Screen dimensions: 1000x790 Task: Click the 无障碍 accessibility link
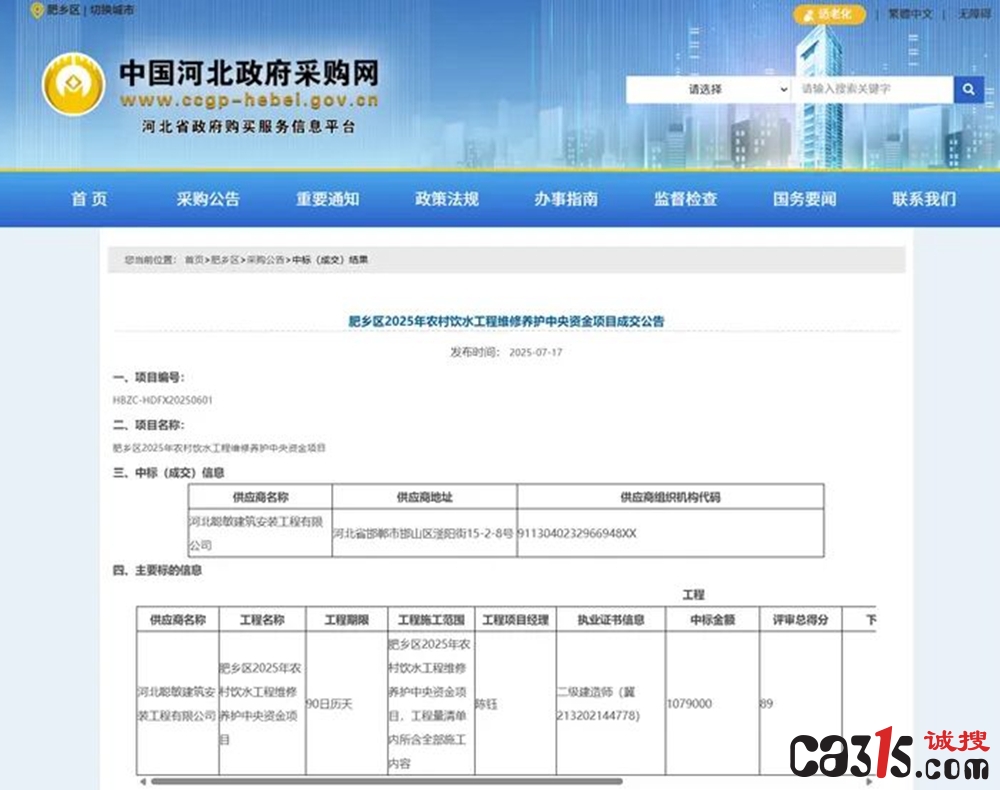[x=974, y=13]
